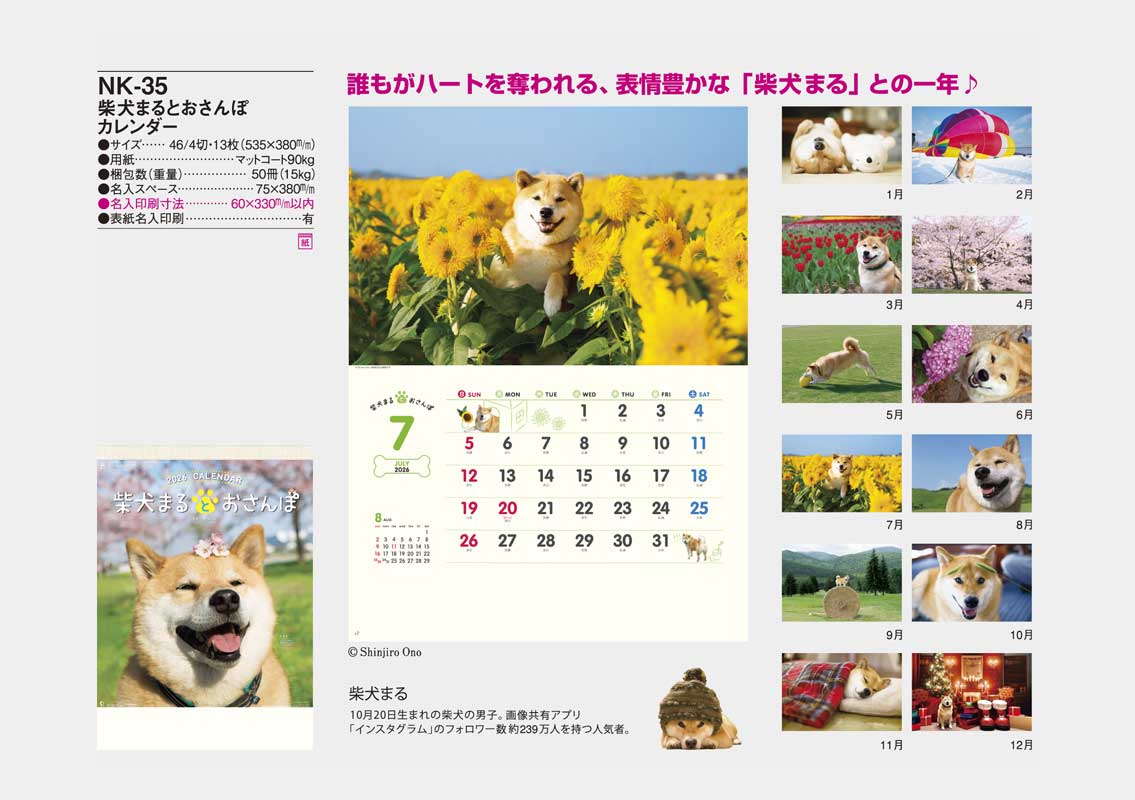Click the SUN weekday header

coord(469,395)
